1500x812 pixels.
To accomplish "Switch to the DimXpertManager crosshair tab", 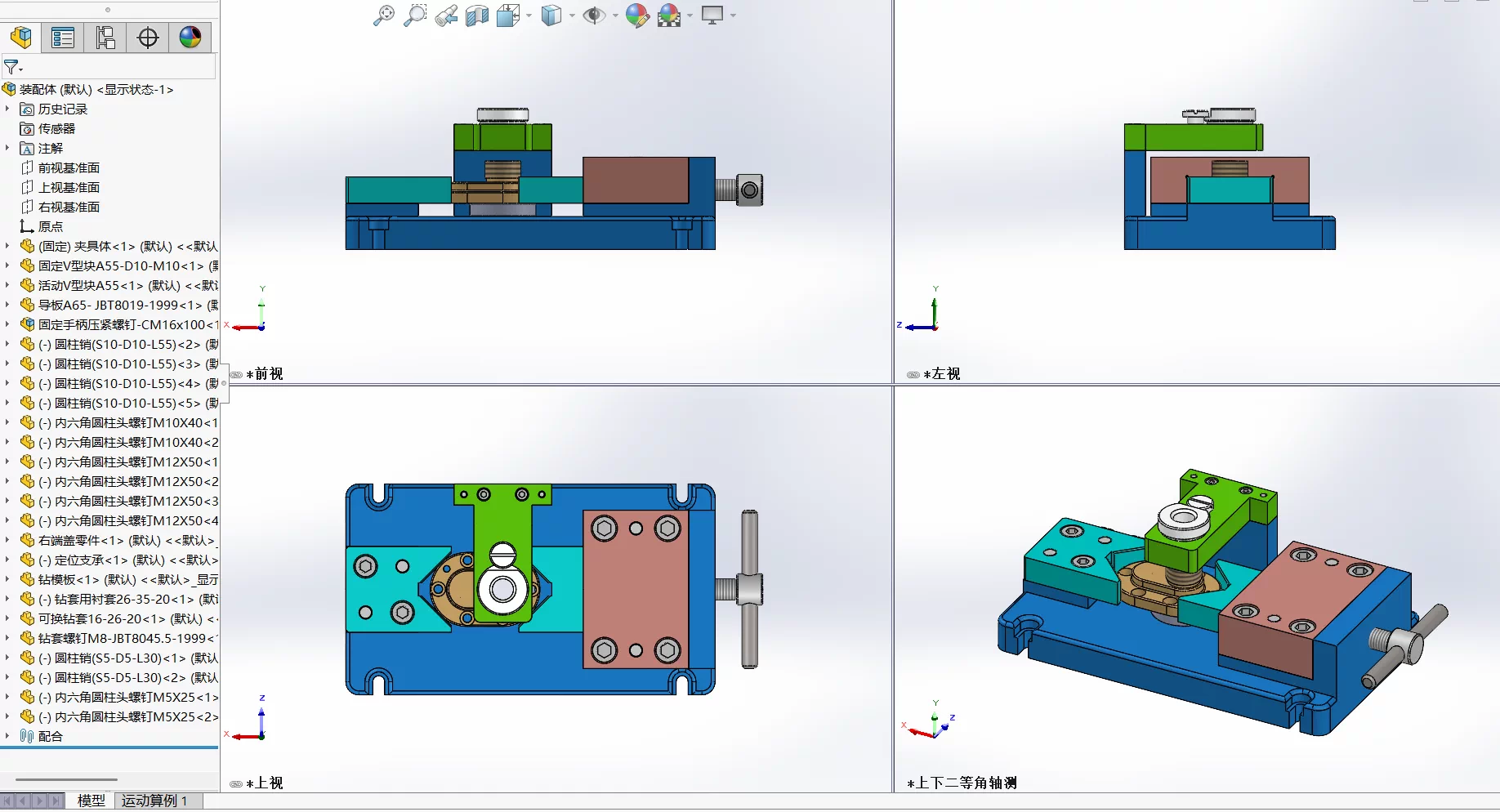I will pyautogui.click(x=148, y=38).
